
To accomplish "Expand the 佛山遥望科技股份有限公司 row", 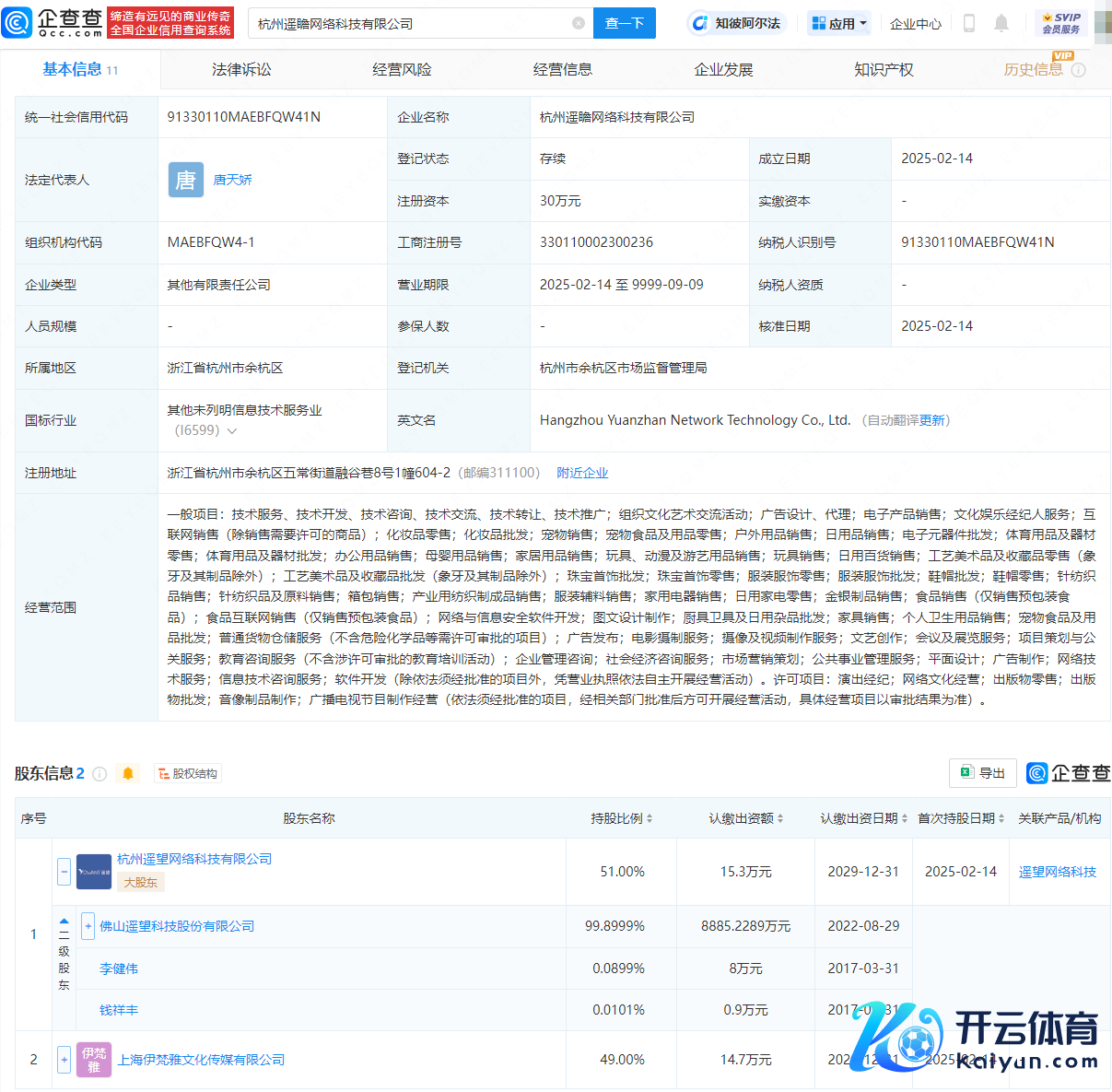I will tap(88, 926).
